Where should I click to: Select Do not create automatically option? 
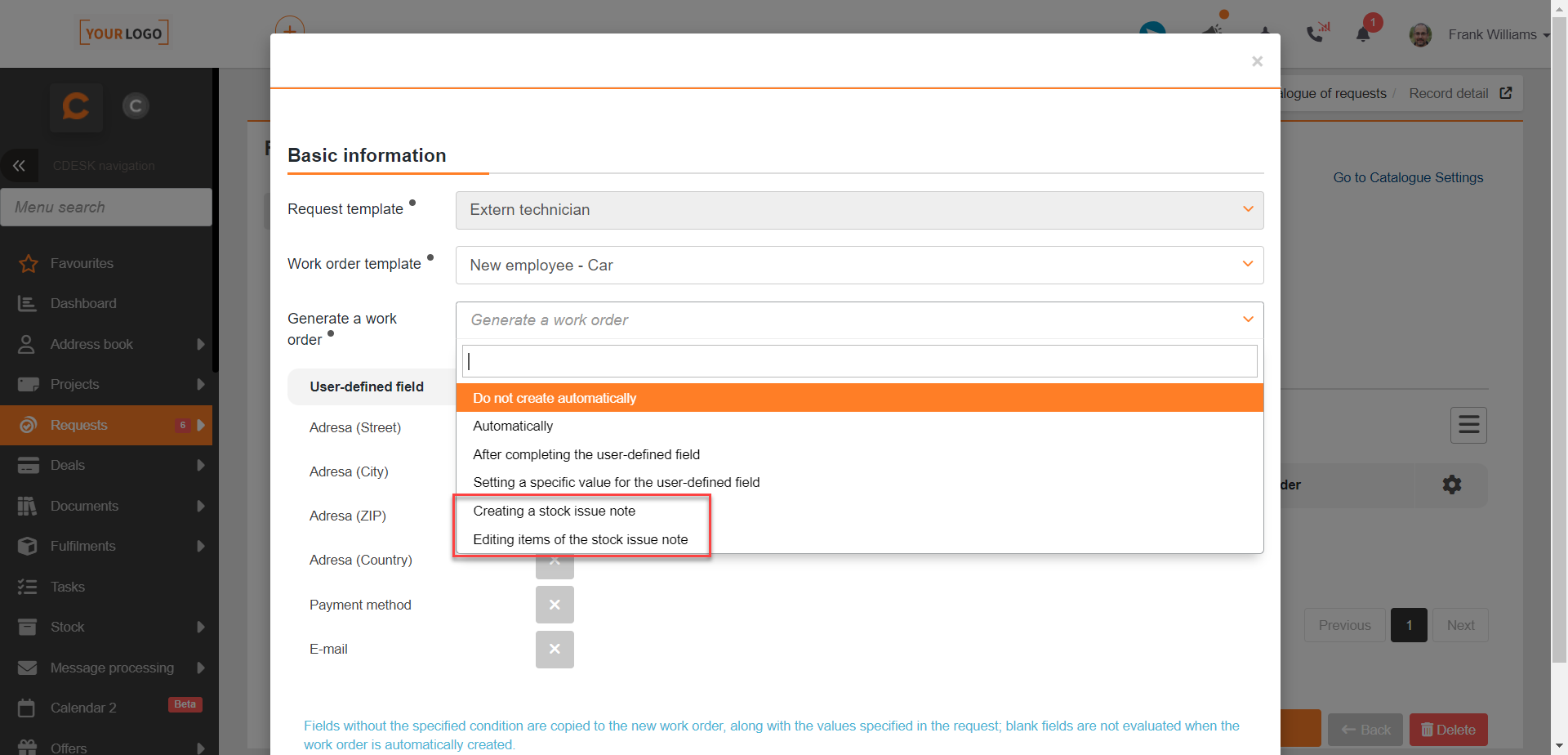pos(859,398)
